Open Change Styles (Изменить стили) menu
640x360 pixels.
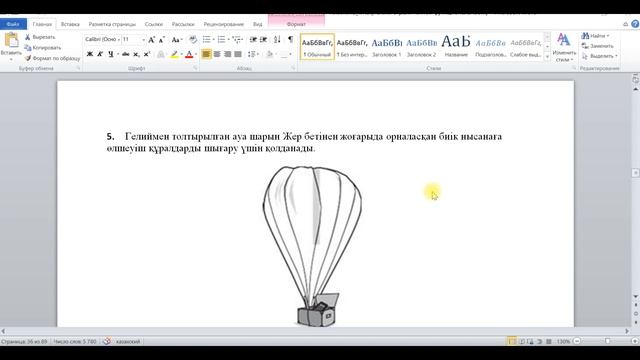(x=564, y=47)
